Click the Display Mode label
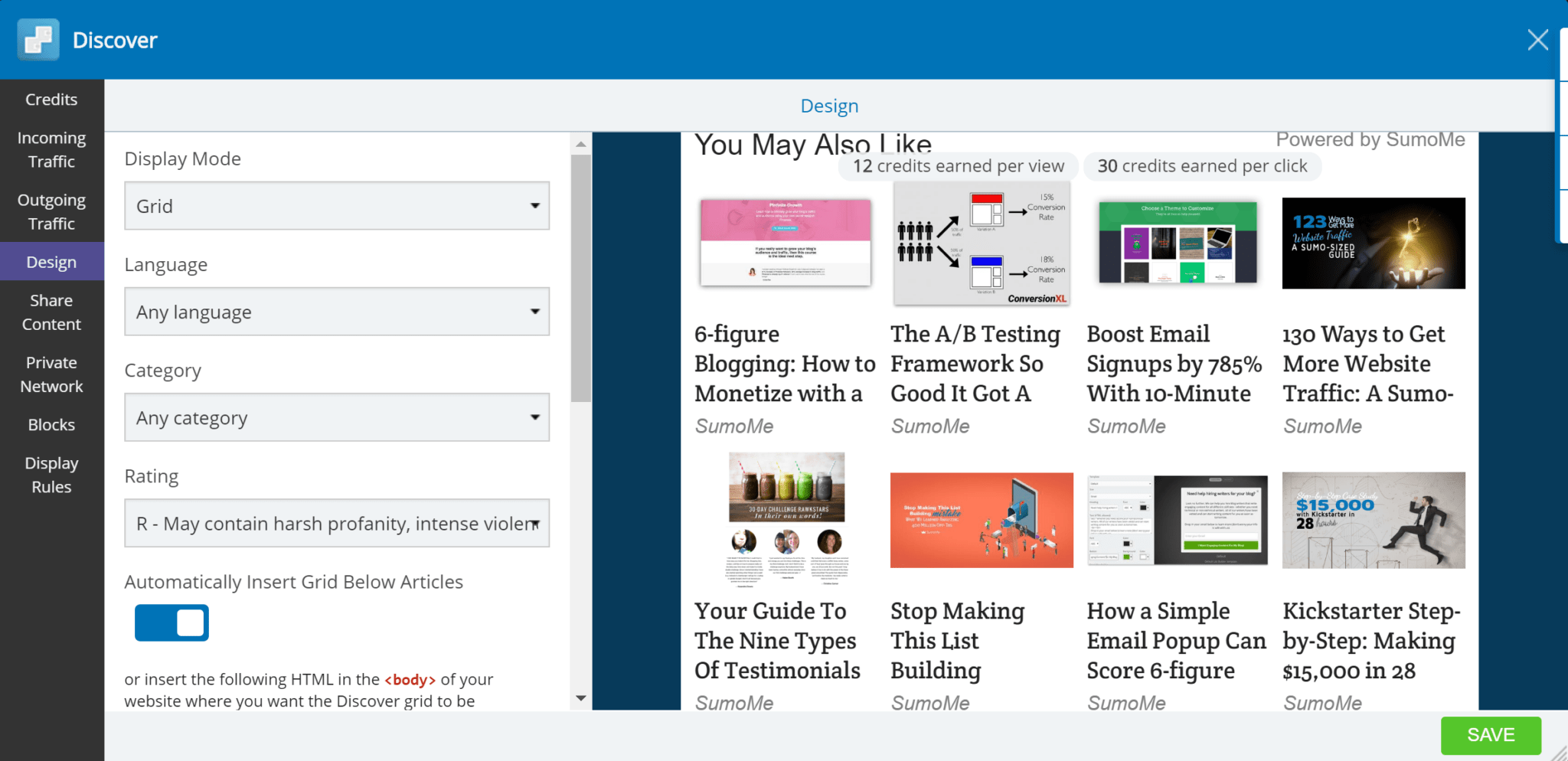This screenshot has height=761, width=1568. [x=182, y=159]
